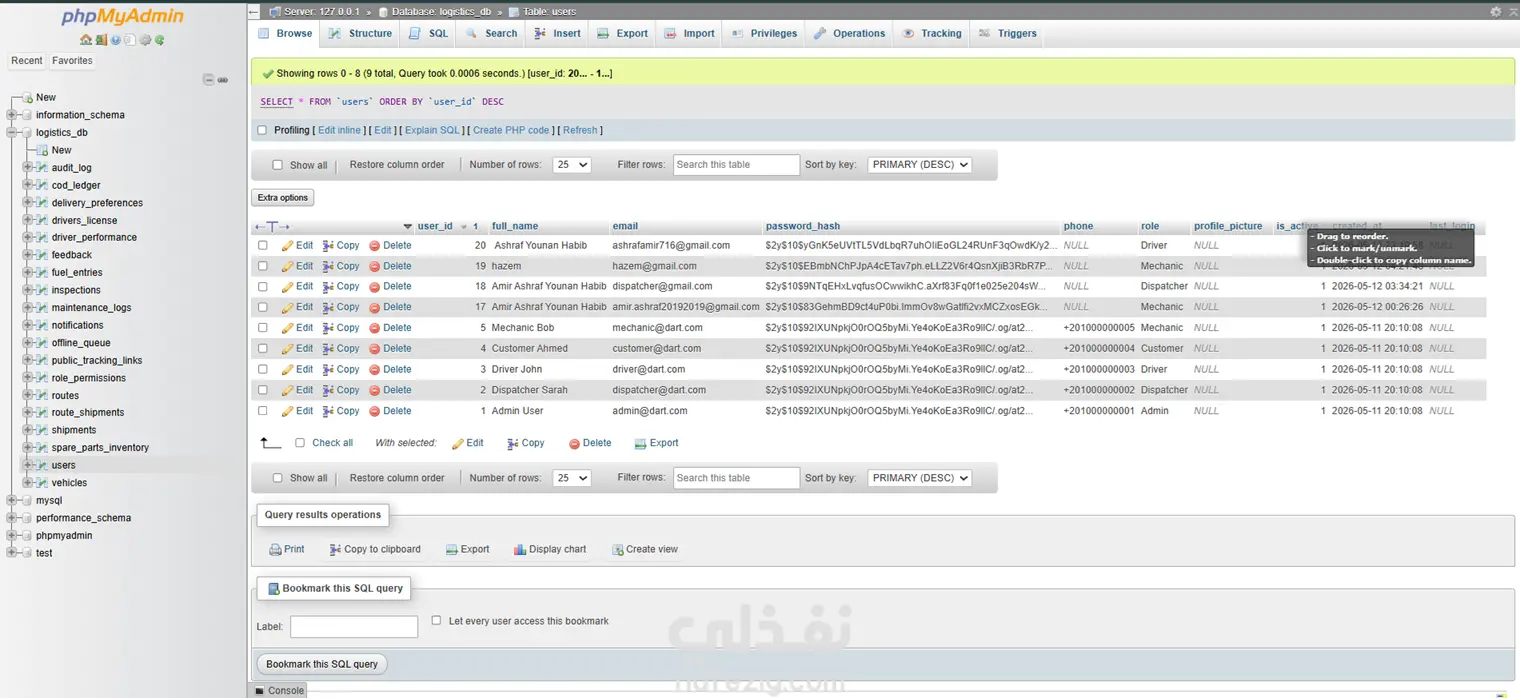Collapse logistics_db database node
1520x698 pixels.
pos(12,133)
